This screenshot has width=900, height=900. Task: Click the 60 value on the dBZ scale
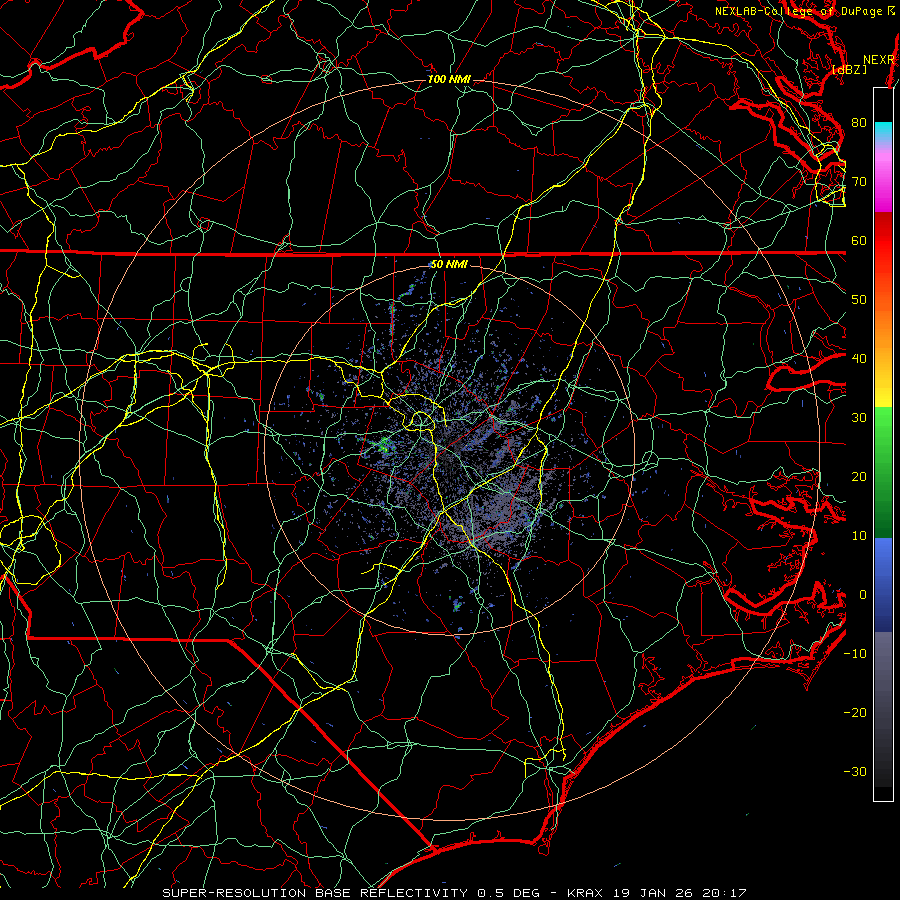(x=859, y=240)
